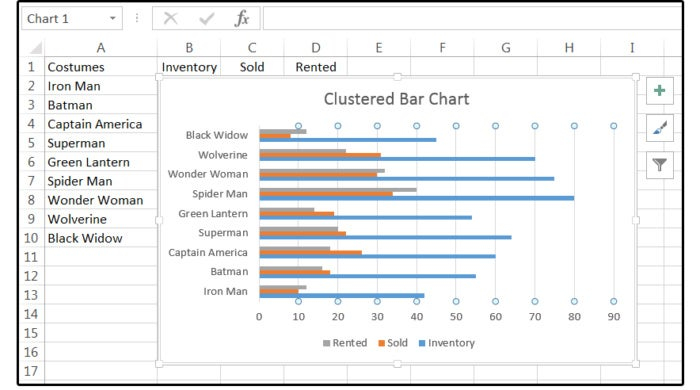Select column E header
Screen dimensions: 700x390
(379, 48)
